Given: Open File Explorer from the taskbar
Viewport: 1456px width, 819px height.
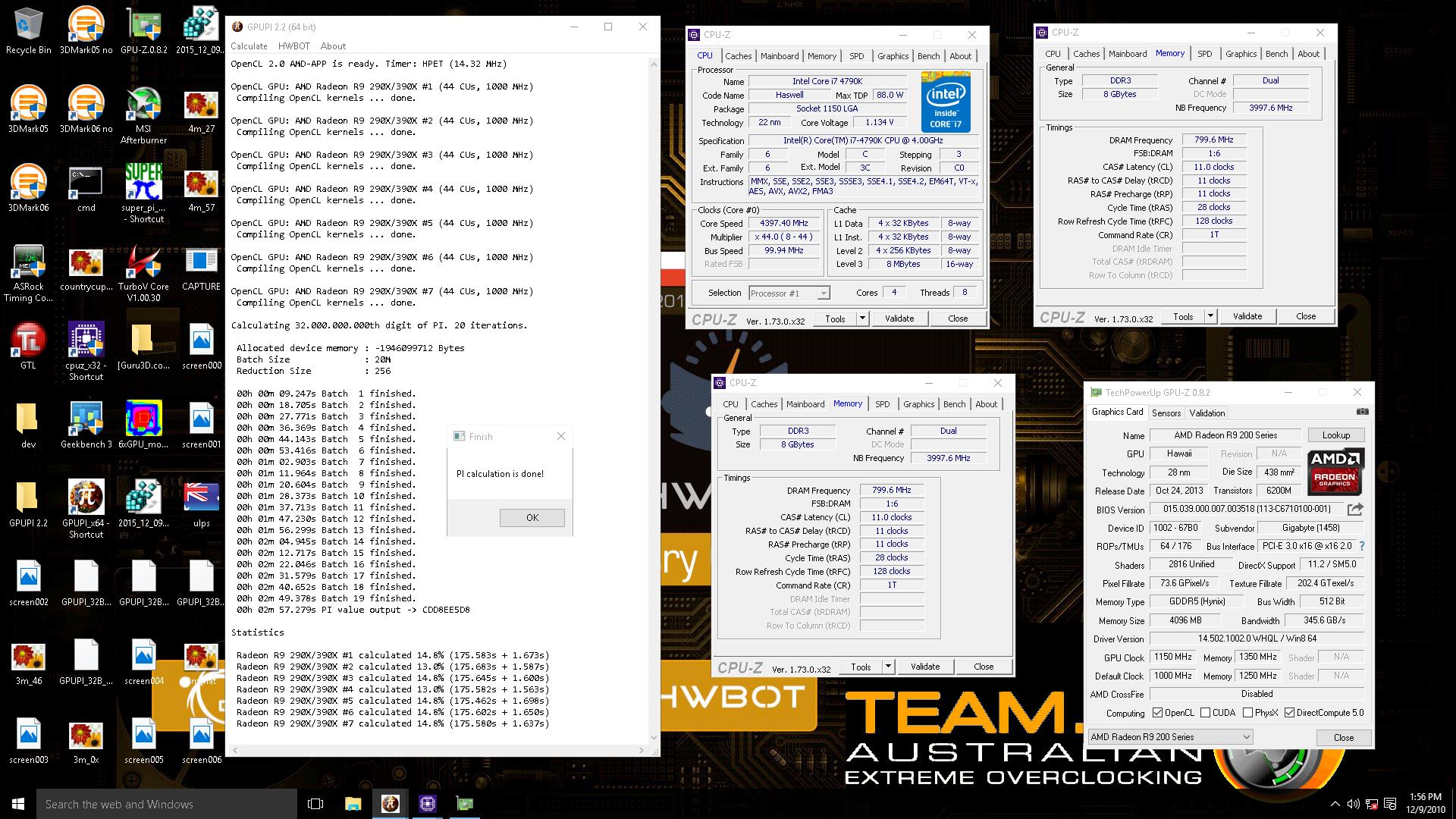Looking at the screenshot, I should [353, 804].
